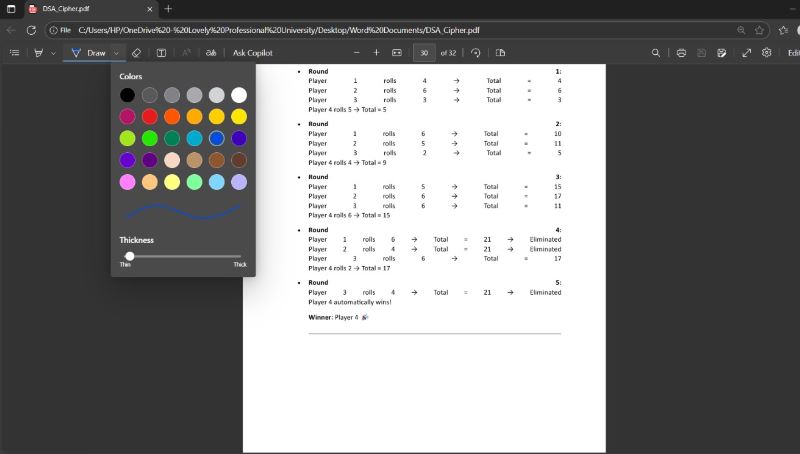Open the Highlight color dropdown arrow
Image resolution: width=800 pixels, height=454 pixels.
tap(53, 53)
